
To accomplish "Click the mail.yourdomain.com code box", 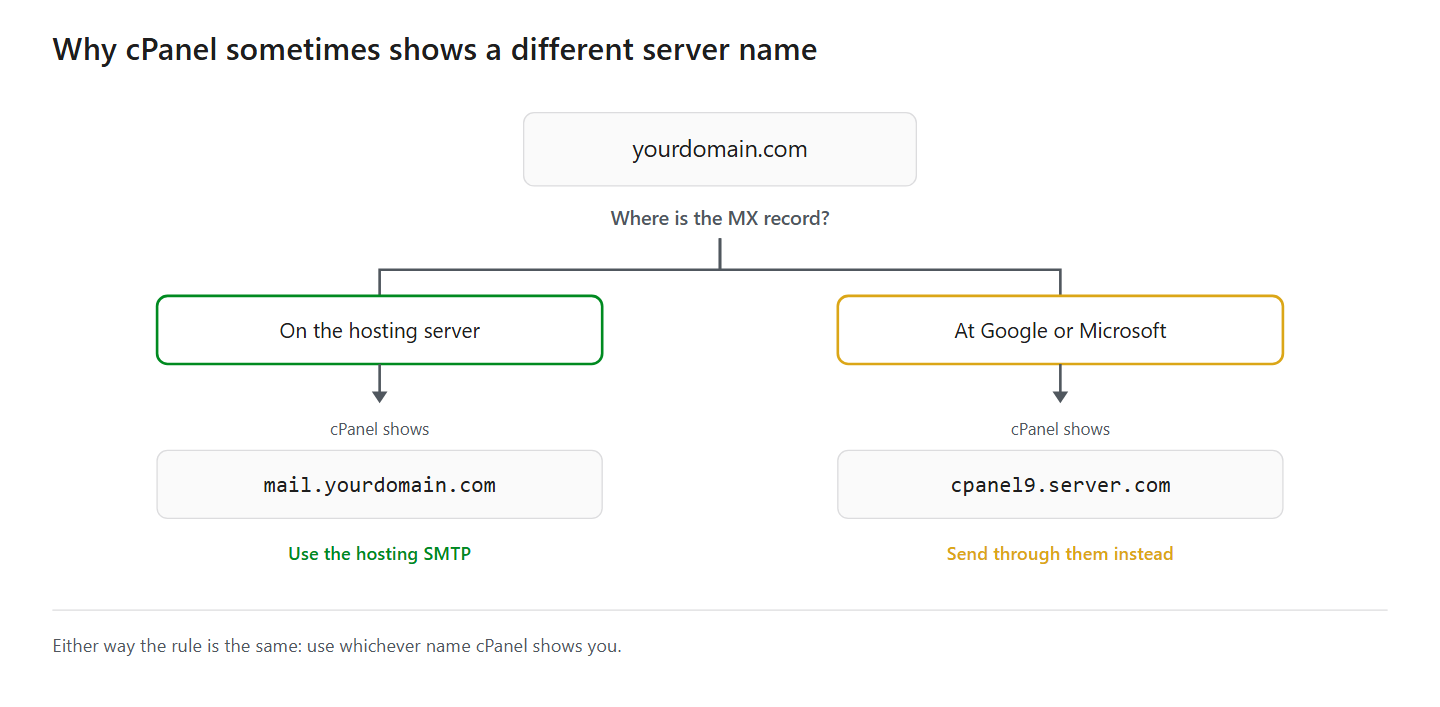I will pos(380,485).
